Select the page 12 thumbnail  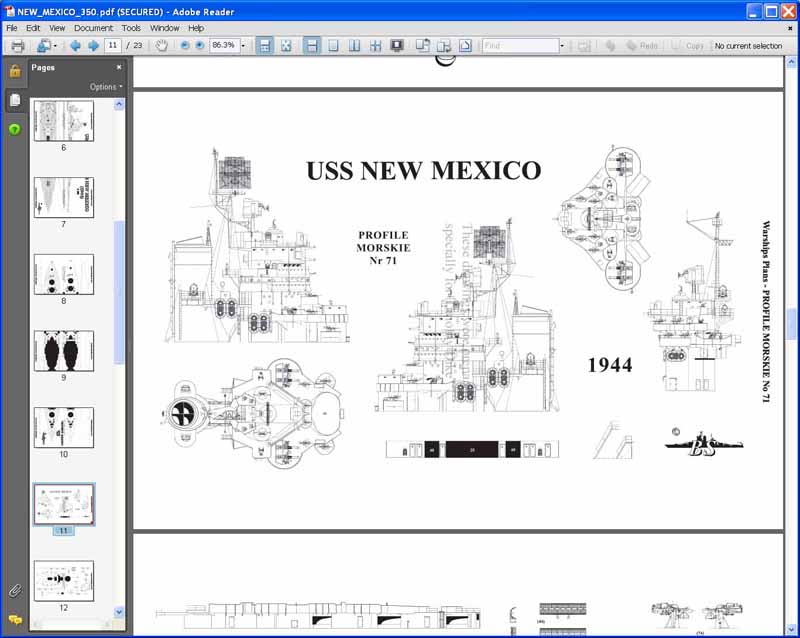[64, 581]
